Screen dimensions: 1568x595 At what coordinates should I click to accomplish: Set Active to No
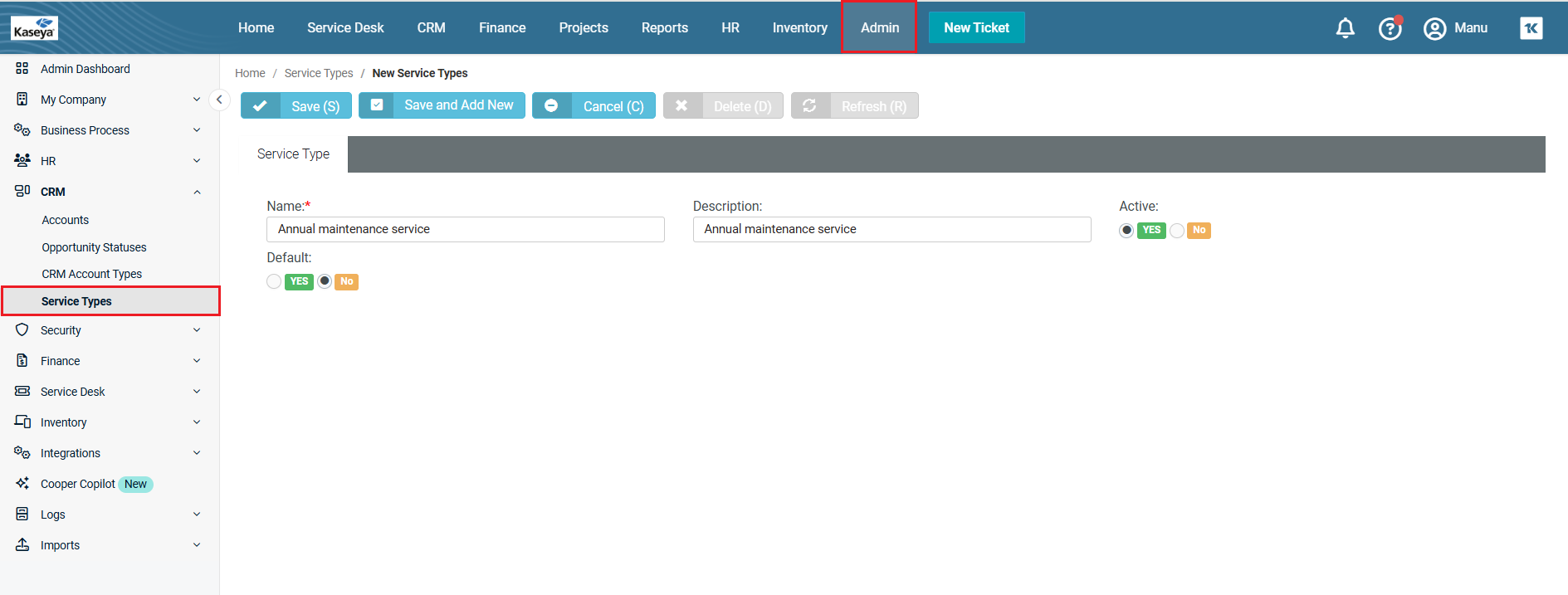tap(1177, 231)
